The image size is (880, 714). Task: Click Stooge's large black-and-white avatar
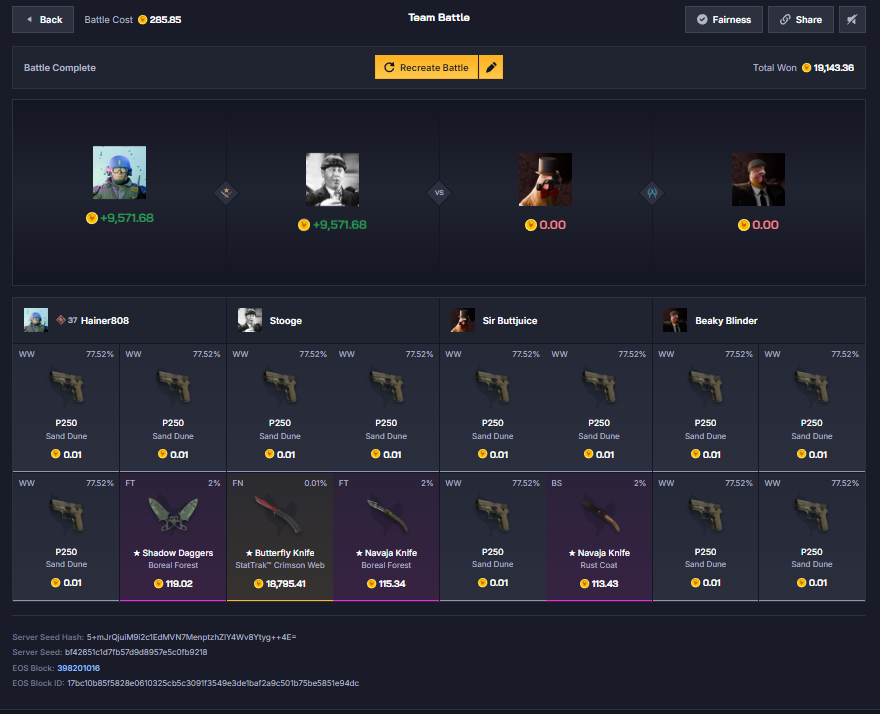pos(332,179)
